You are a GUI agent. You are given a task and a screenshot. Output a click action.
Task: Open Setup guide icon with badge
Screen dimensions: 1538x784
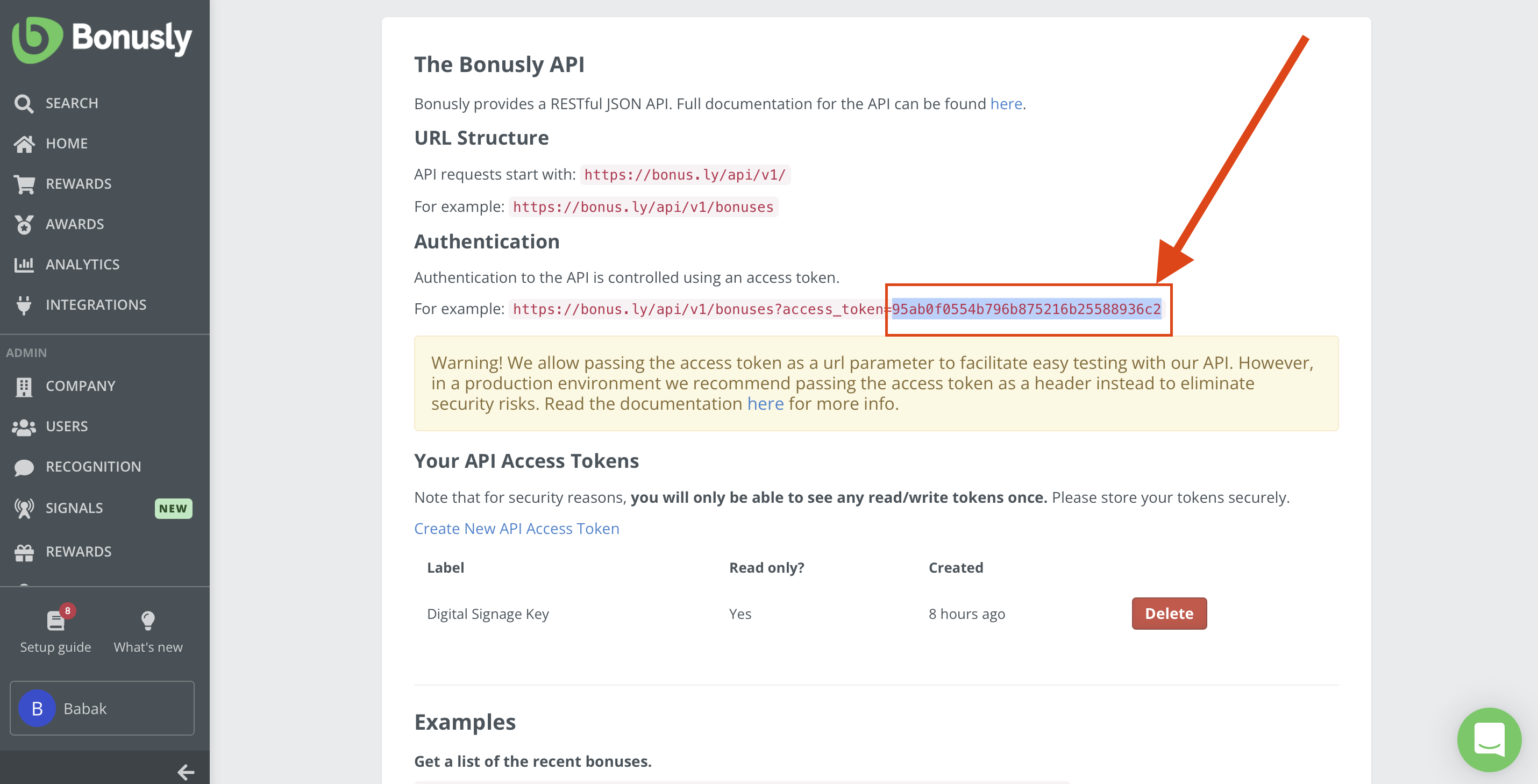coord(55,621)
